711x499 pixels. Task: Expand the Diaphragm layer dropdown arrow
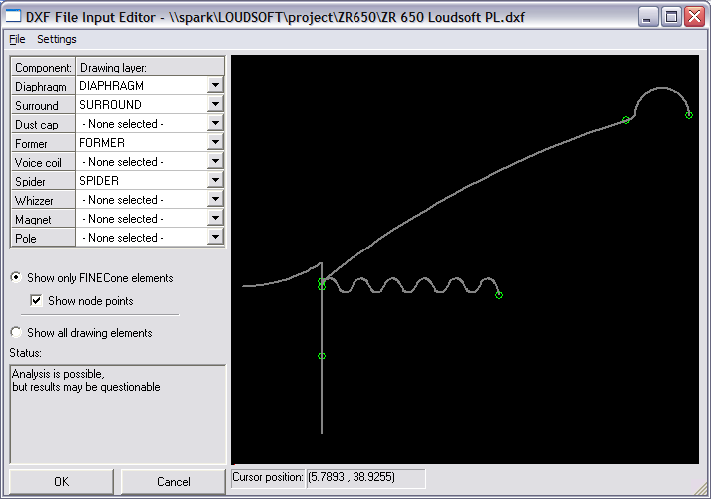click(x=215, y=85)
